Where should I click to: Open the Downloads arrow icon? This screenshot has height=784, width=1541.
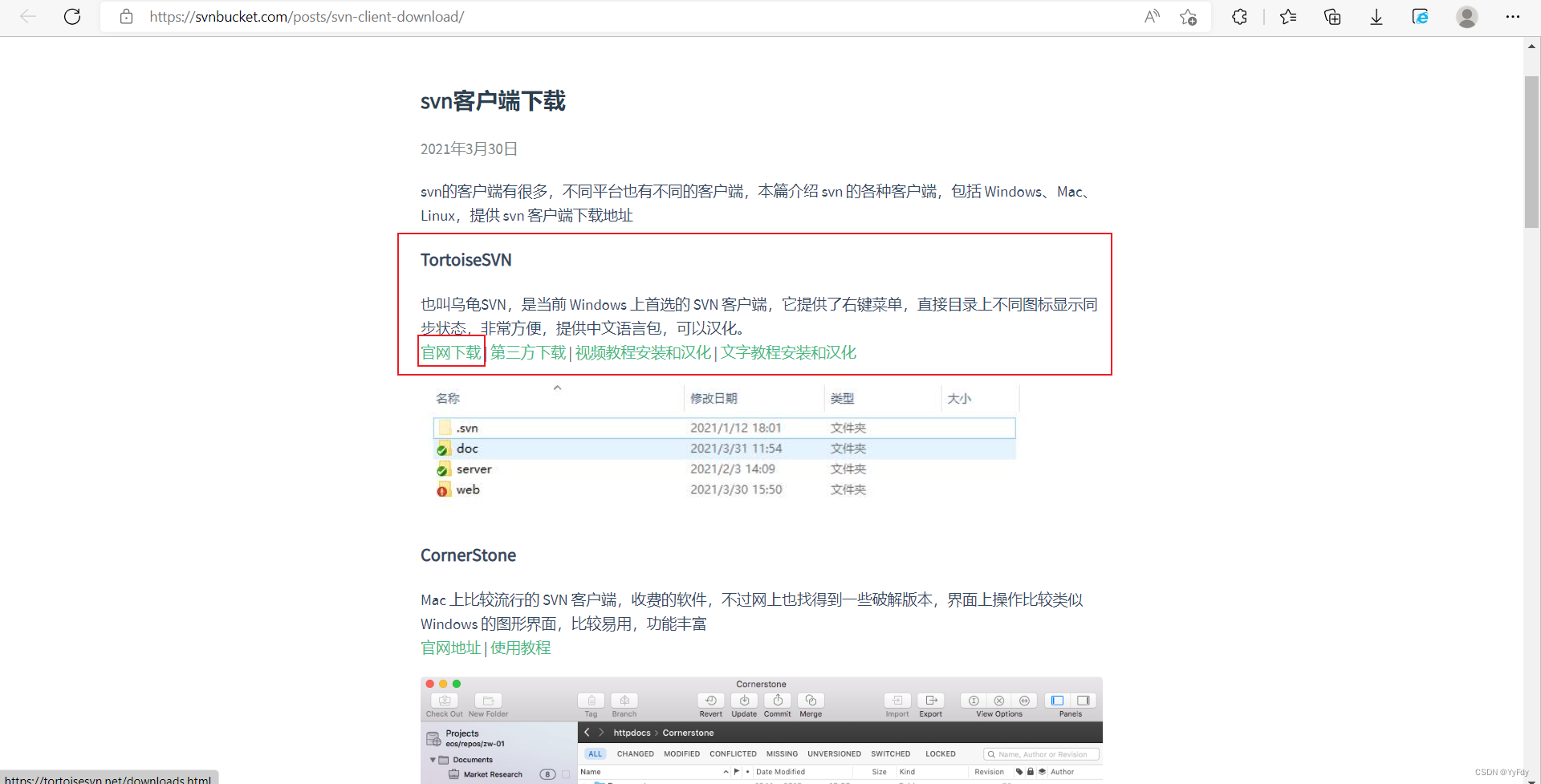coord(1376,17)
